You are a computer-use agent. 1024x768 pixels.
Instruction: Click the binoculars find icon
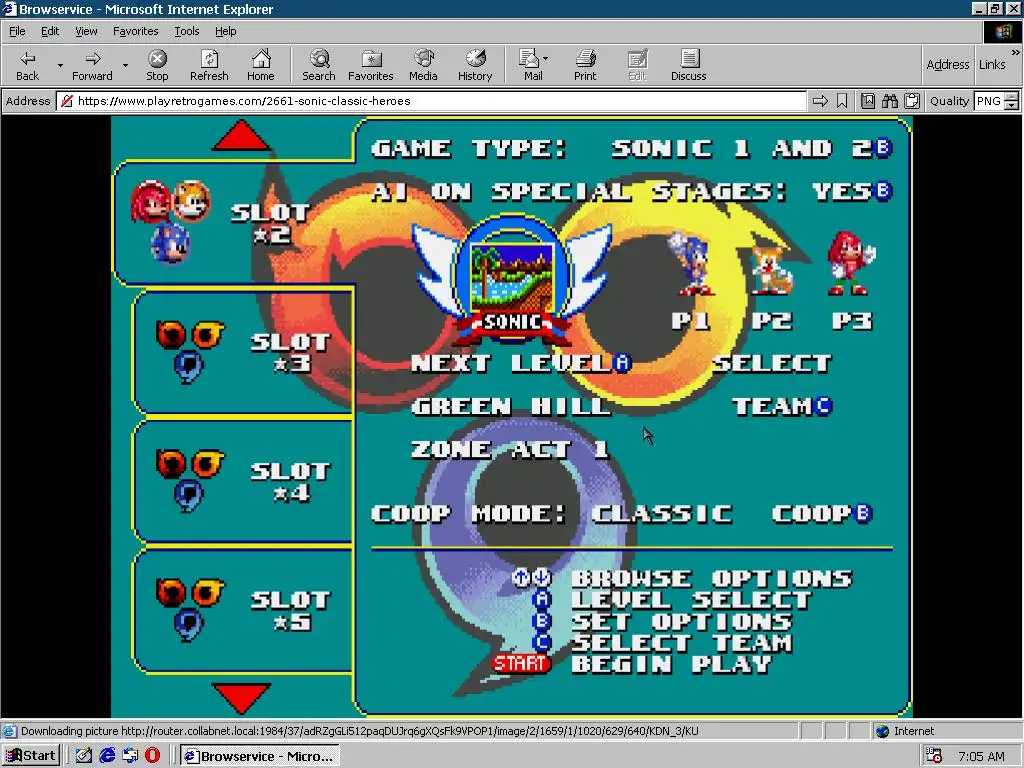pyautogui.click(x=889, y=101)
